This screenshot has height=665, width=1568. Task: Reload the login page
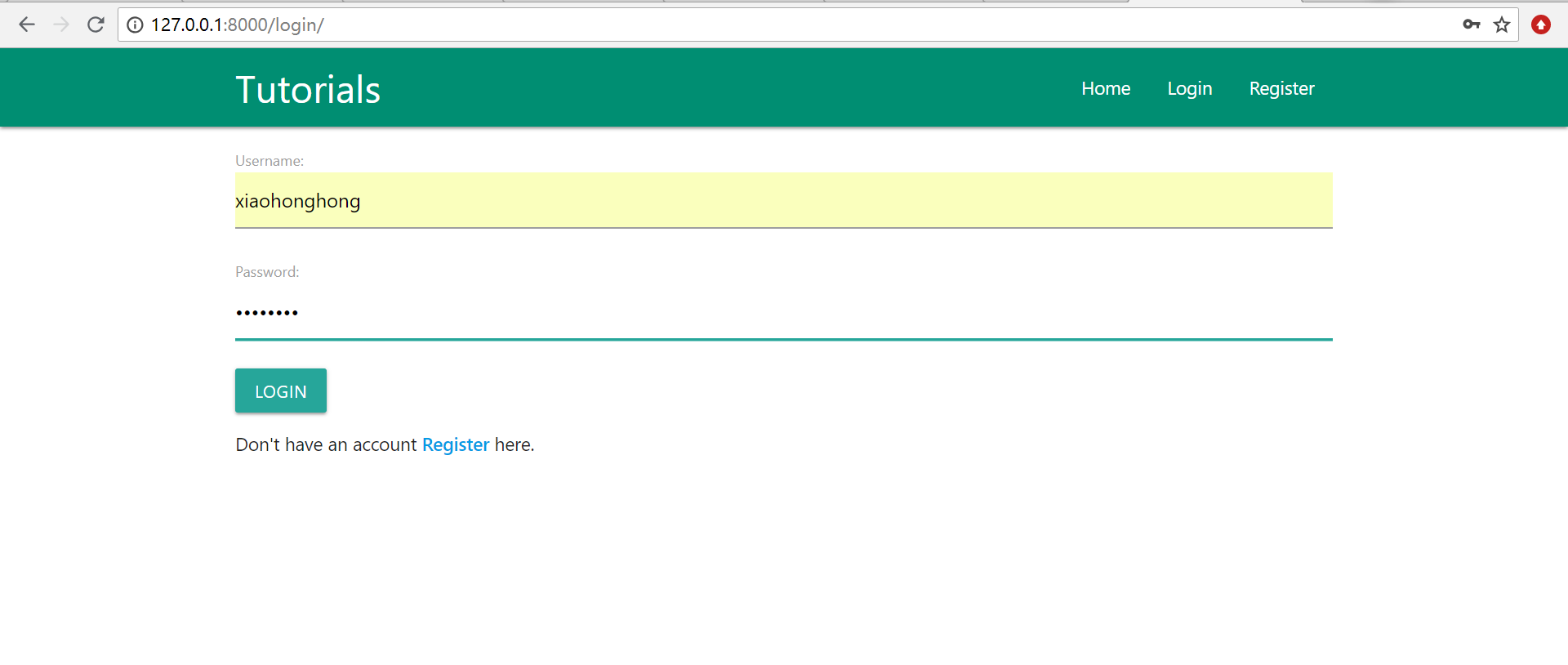(96, 25)
